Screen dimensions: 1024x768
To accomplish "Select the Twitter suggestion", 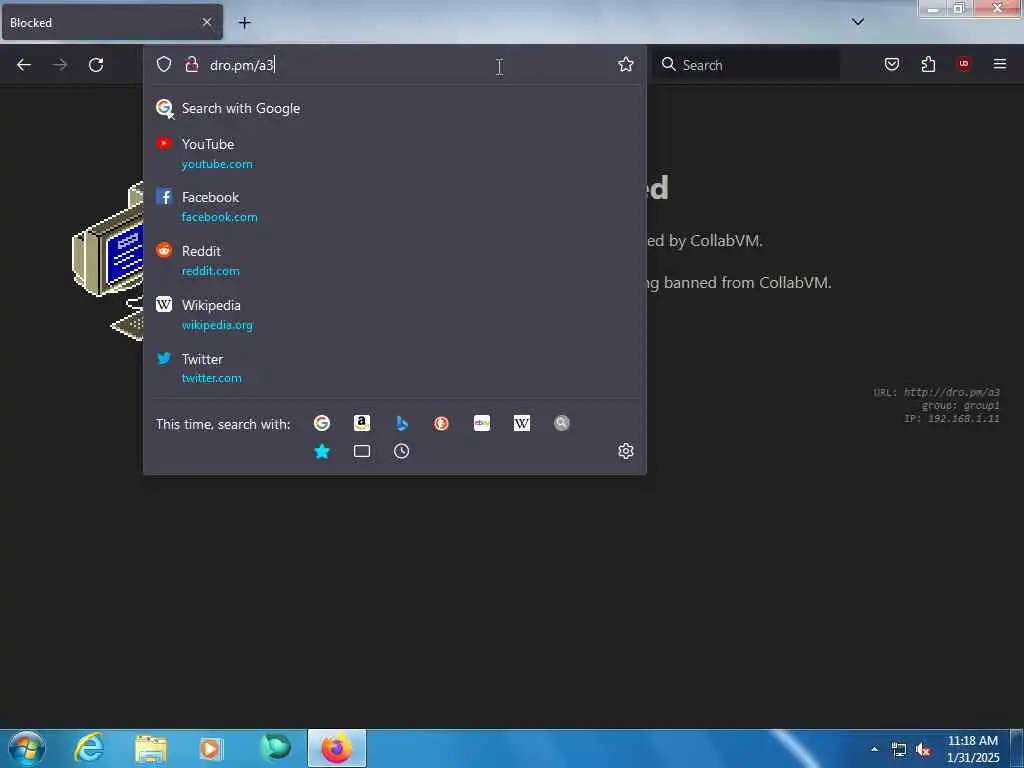I will coord(394,368).
